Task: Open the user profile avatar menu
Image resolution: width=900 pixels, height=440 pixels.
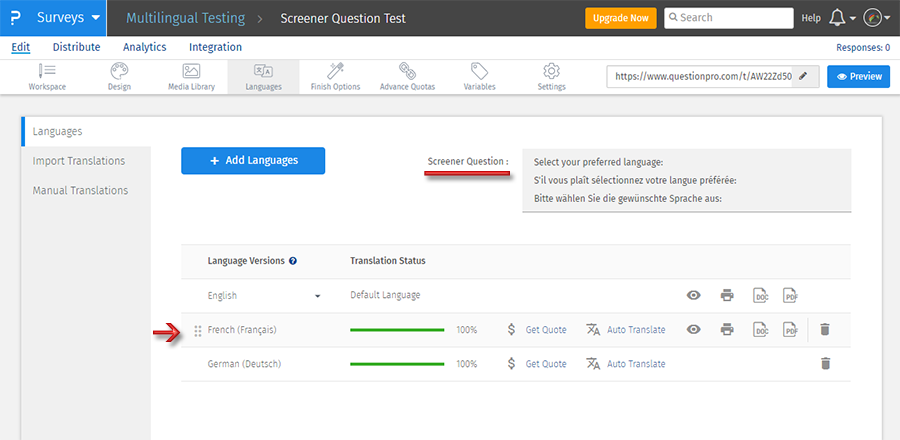Action: click(874, 18)
